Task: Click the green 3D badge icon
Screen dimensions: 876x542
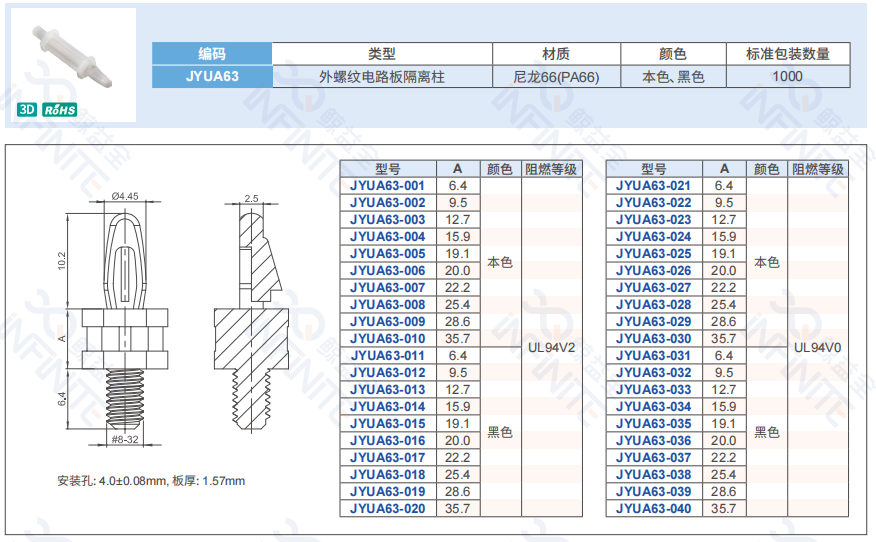Action: point(25,109)
